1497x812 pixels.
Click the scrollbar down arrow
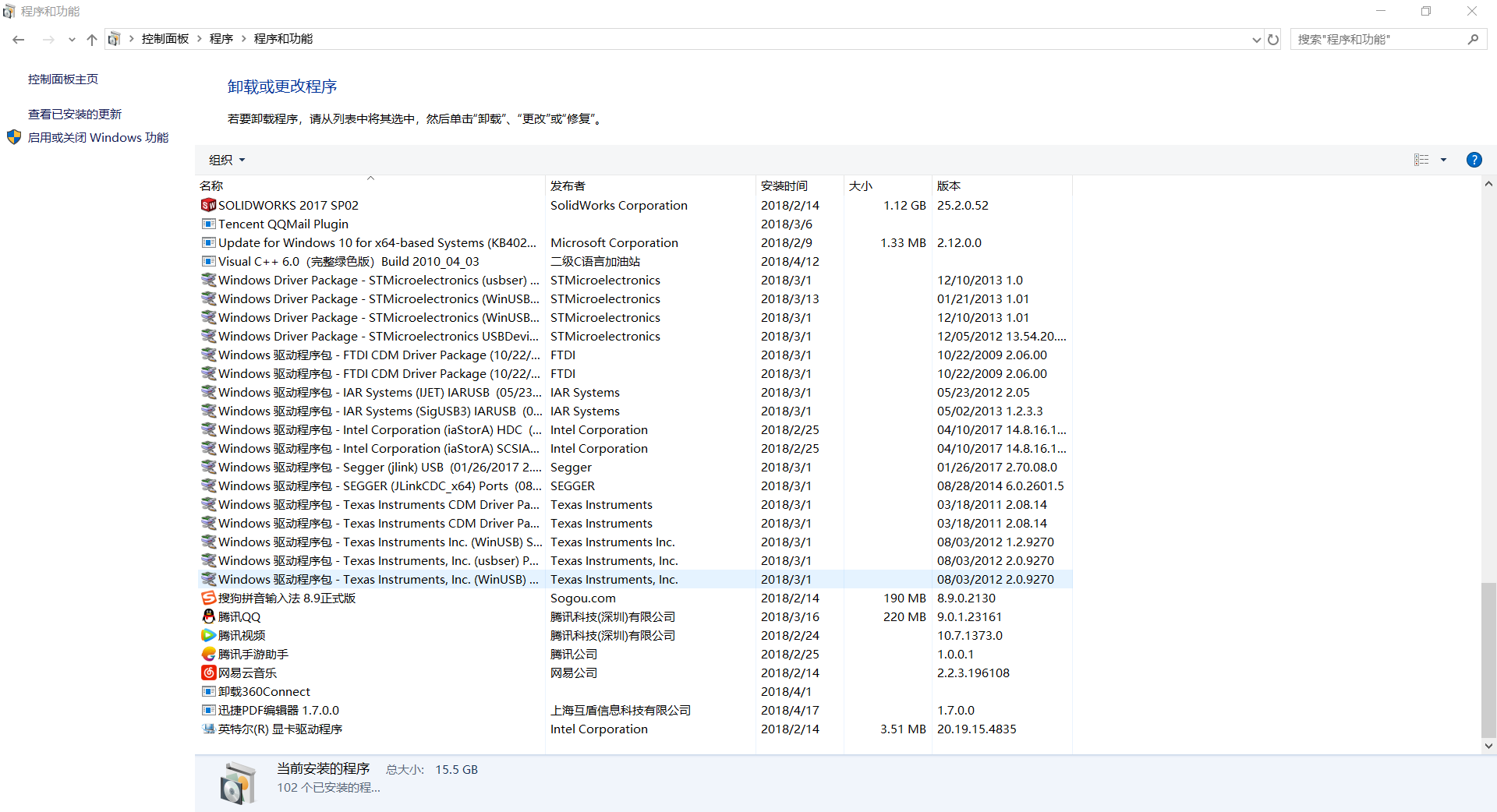(1488, 746)
